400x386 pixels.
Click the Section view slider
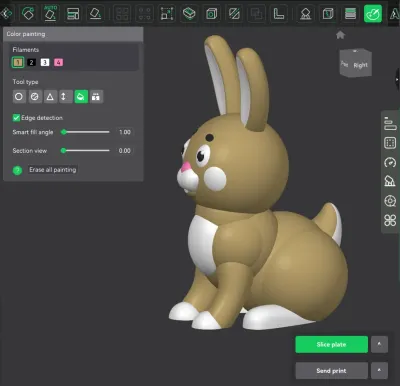(85, 151)
